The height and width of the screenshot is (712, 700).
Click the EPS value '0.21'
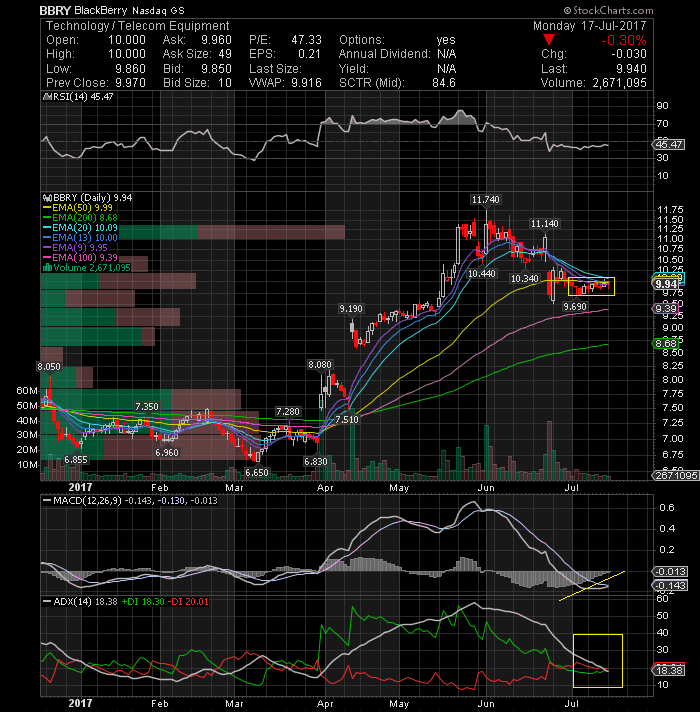click(310, 54)
